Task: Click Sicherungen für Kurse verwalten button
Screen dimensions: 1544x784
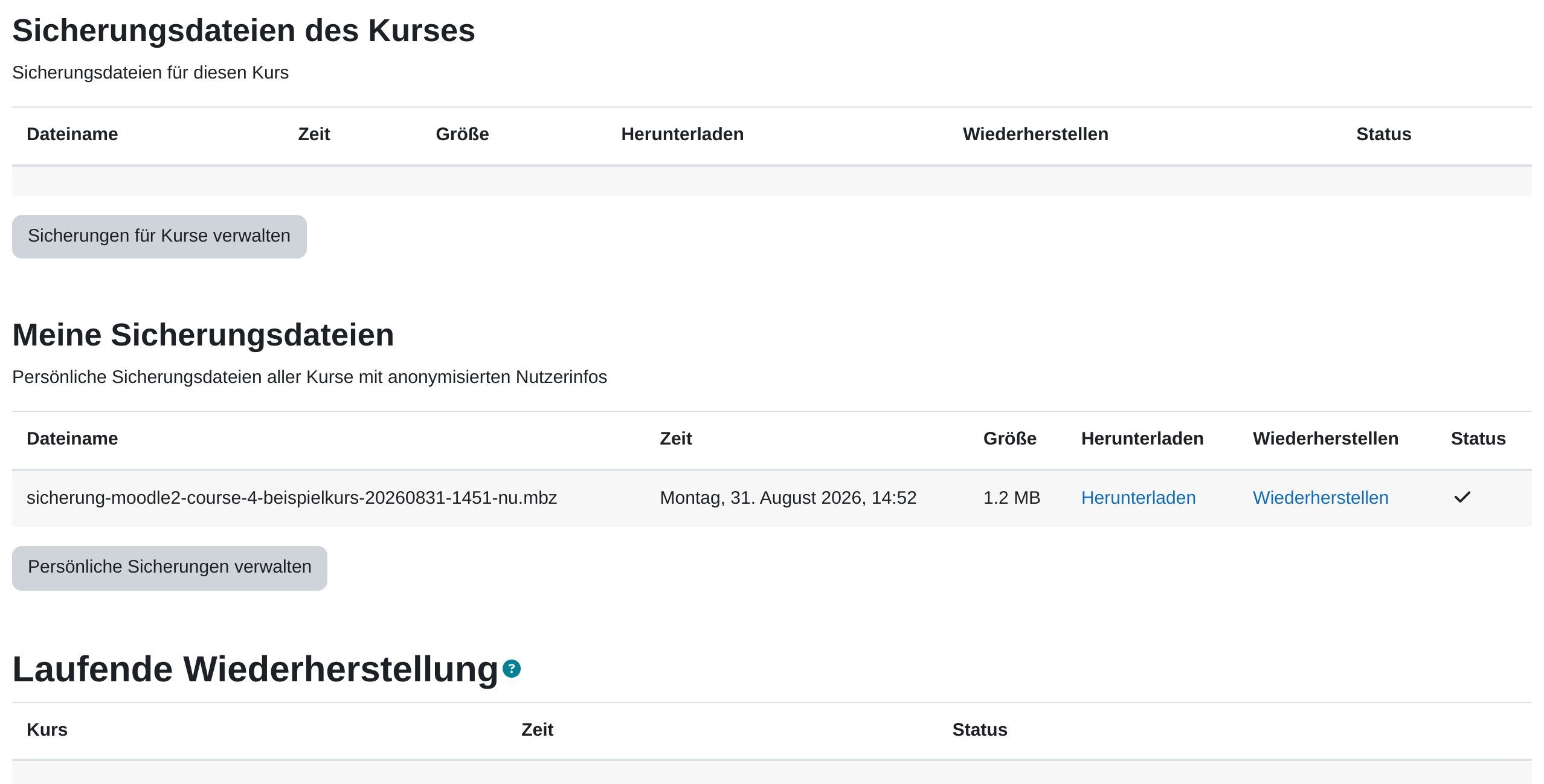Action: [x=159, y=236]
